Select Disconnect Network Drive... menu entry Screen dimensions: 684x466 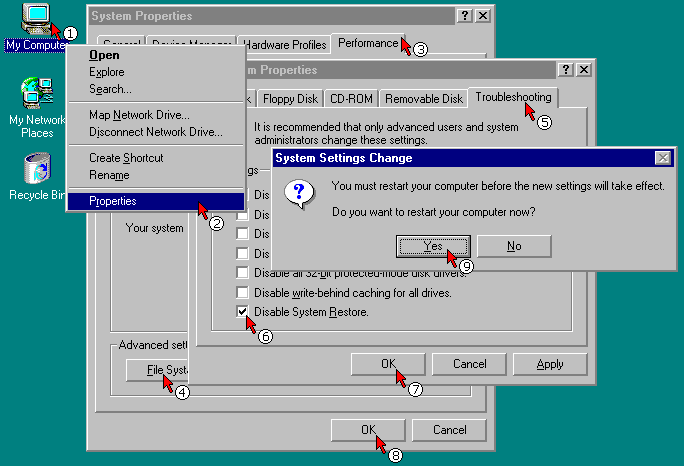(x=156, y=132)
